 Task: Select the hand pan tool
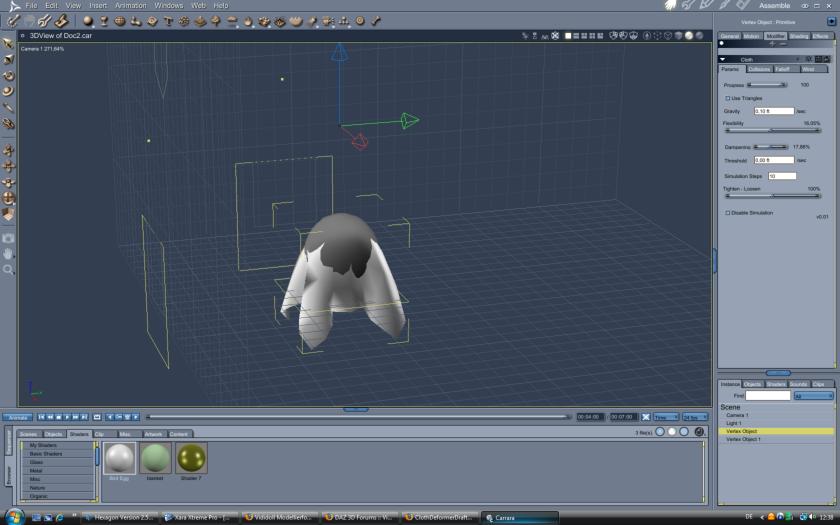8,253
